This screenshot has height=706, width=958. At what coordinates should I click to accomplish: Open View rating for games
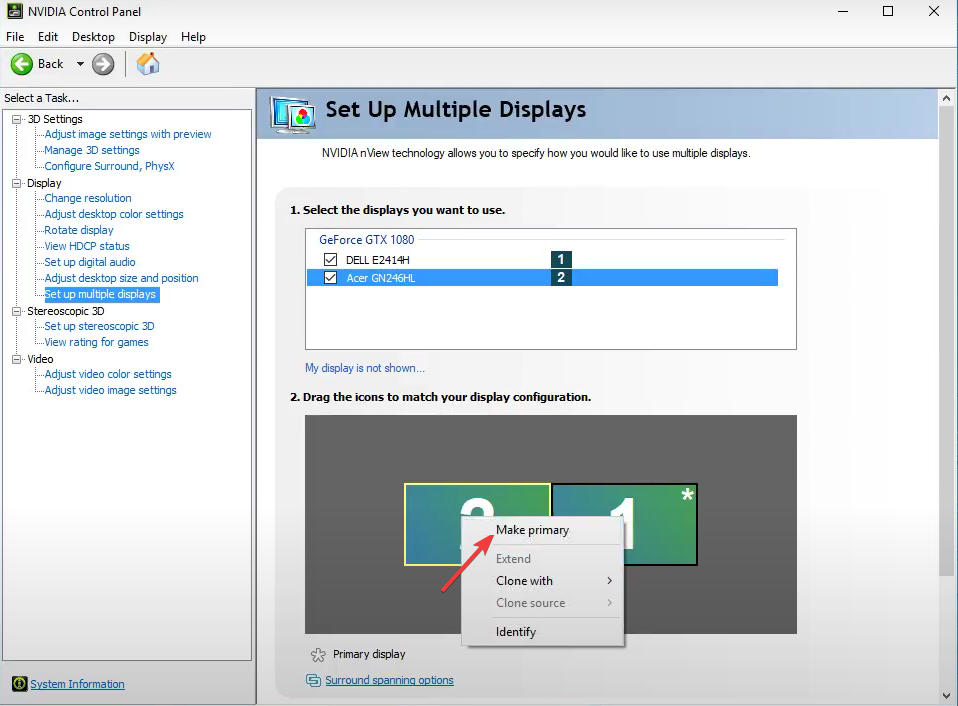pyautogui.click(x=97, y=342)
